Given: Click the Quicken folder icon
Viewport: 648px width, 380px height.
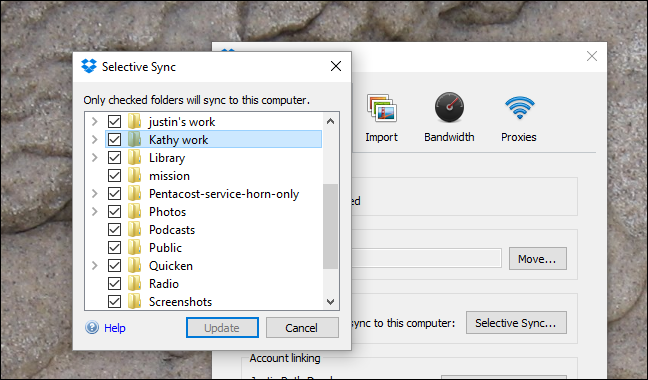Looking at the screenshot, I should click(x=134, y=265).
